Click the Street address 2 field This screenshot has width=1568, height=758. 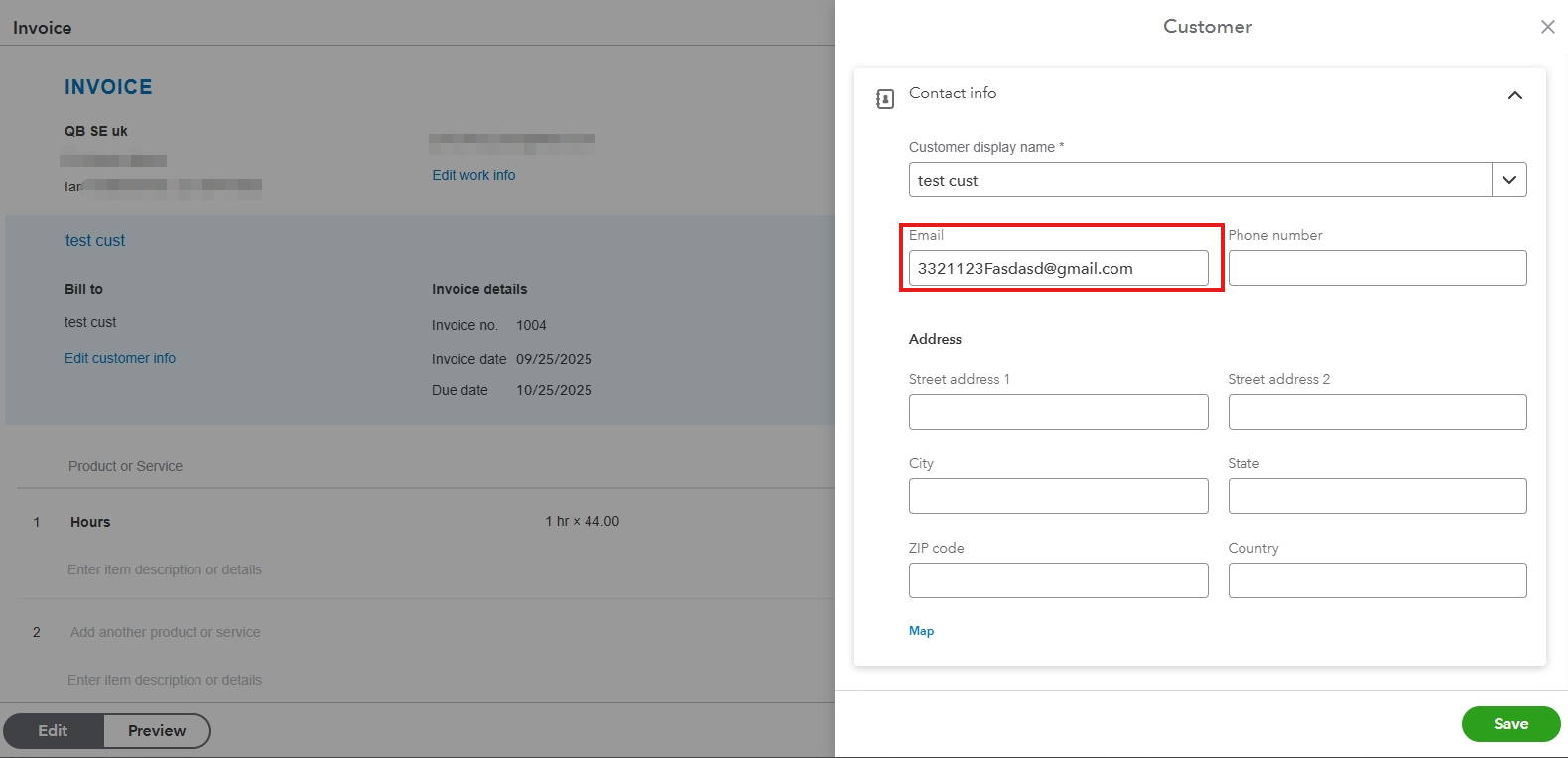coord(1376,412)
